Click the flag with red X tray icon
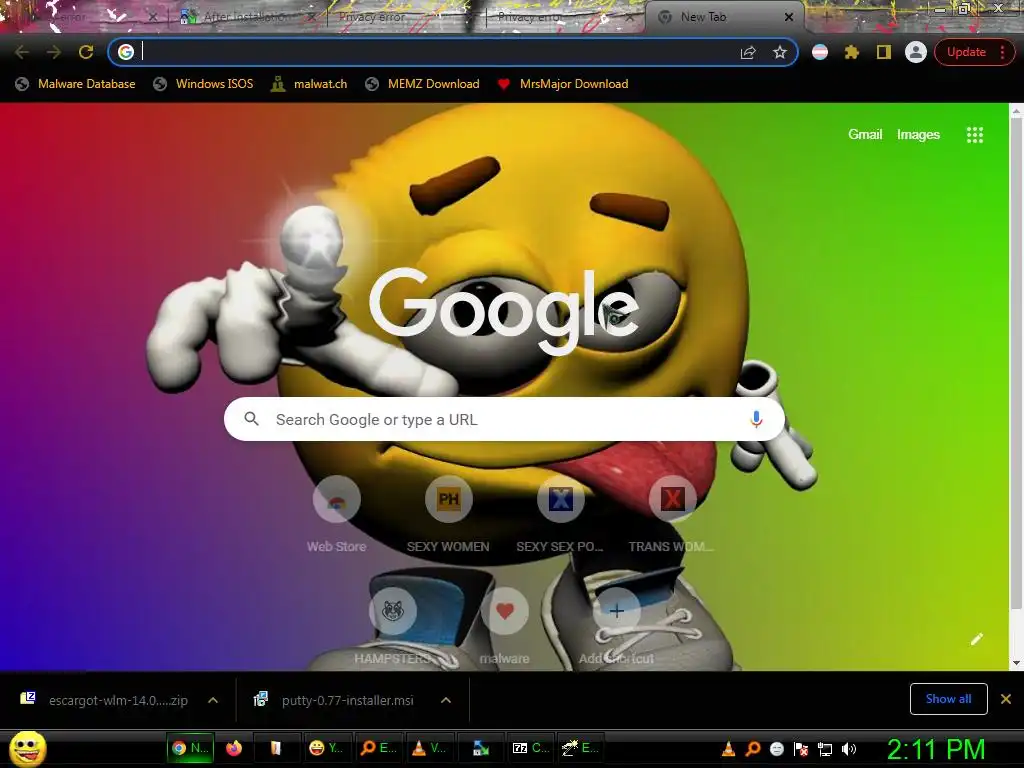Image resolution: width=1024 pixels, height=768 pixels. (x=801, y=749)
